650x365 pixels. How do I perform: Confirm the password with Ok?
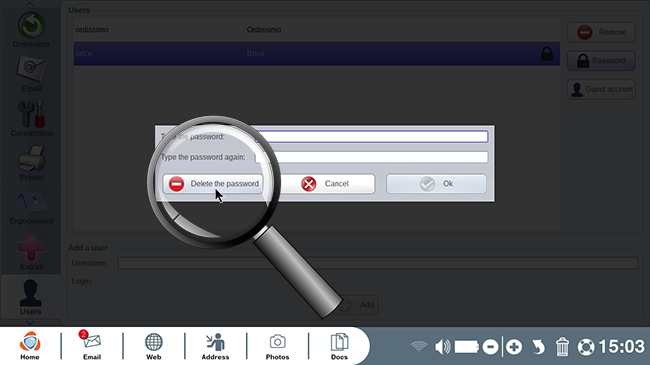(x=436, y=184)
